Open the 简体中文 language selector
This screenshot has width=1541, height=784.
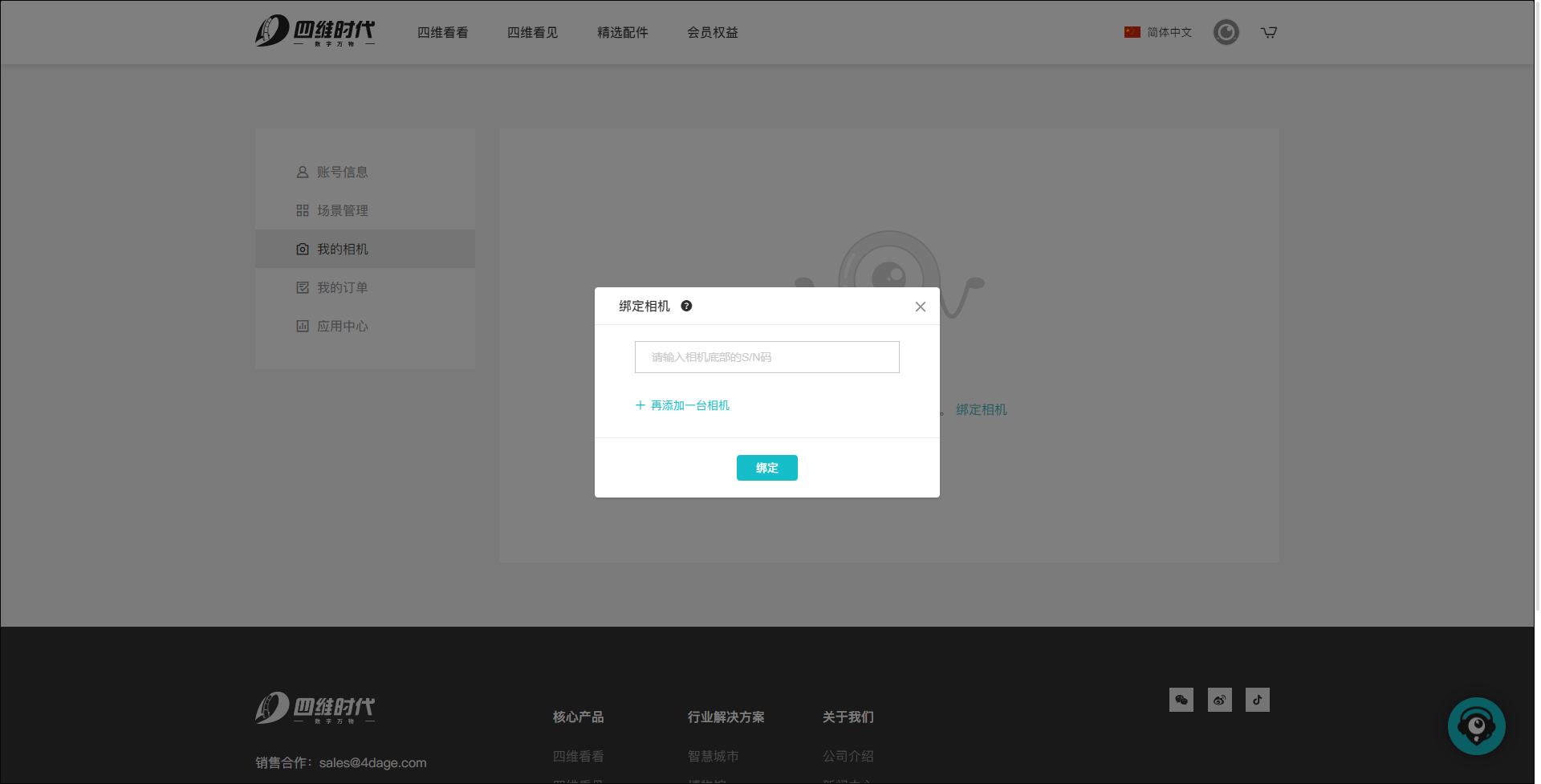tap(1158, 32)
